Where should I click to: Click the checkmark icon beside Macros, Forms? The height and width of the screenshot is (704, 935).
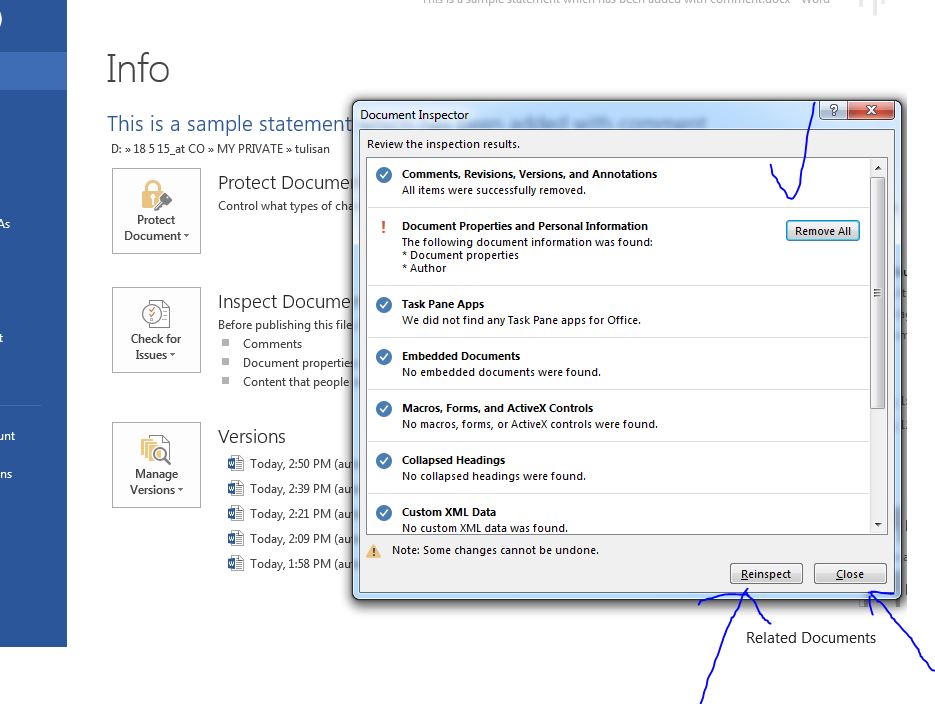(x=384, y=408)
